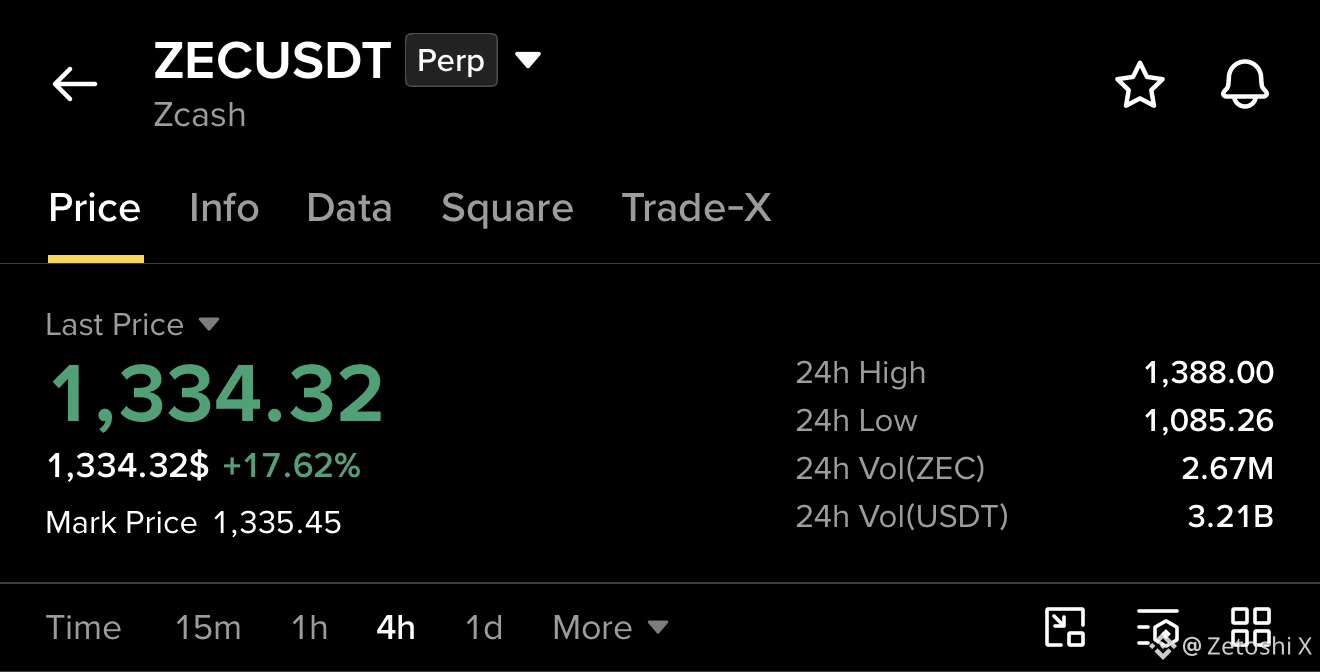
Task: Select the Time chart view
Action: tap(84, 628)
